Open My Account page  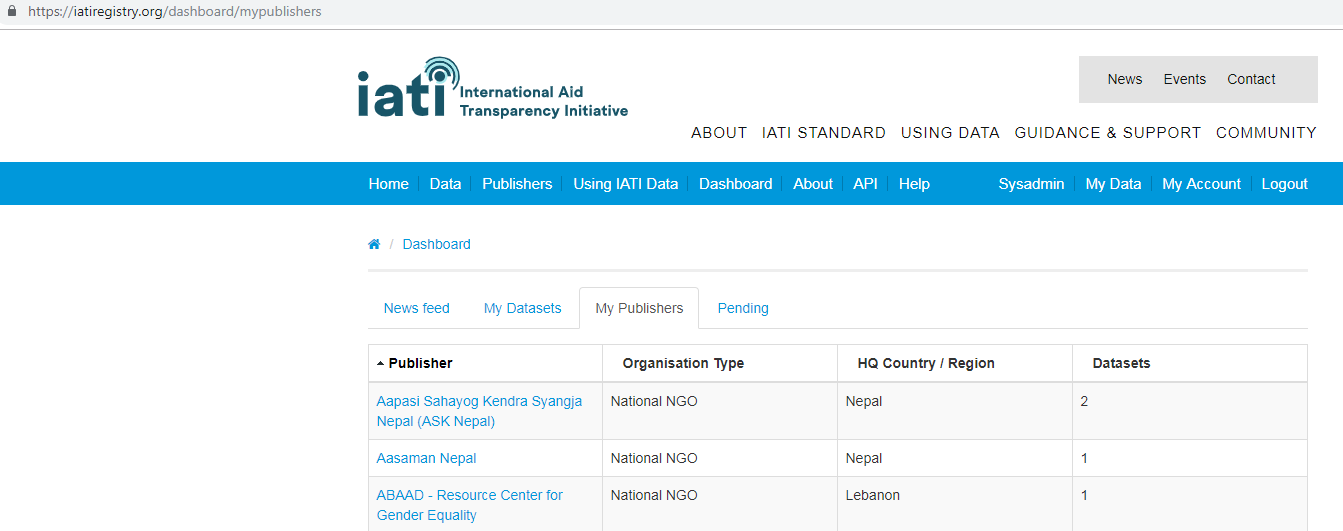1201,184
